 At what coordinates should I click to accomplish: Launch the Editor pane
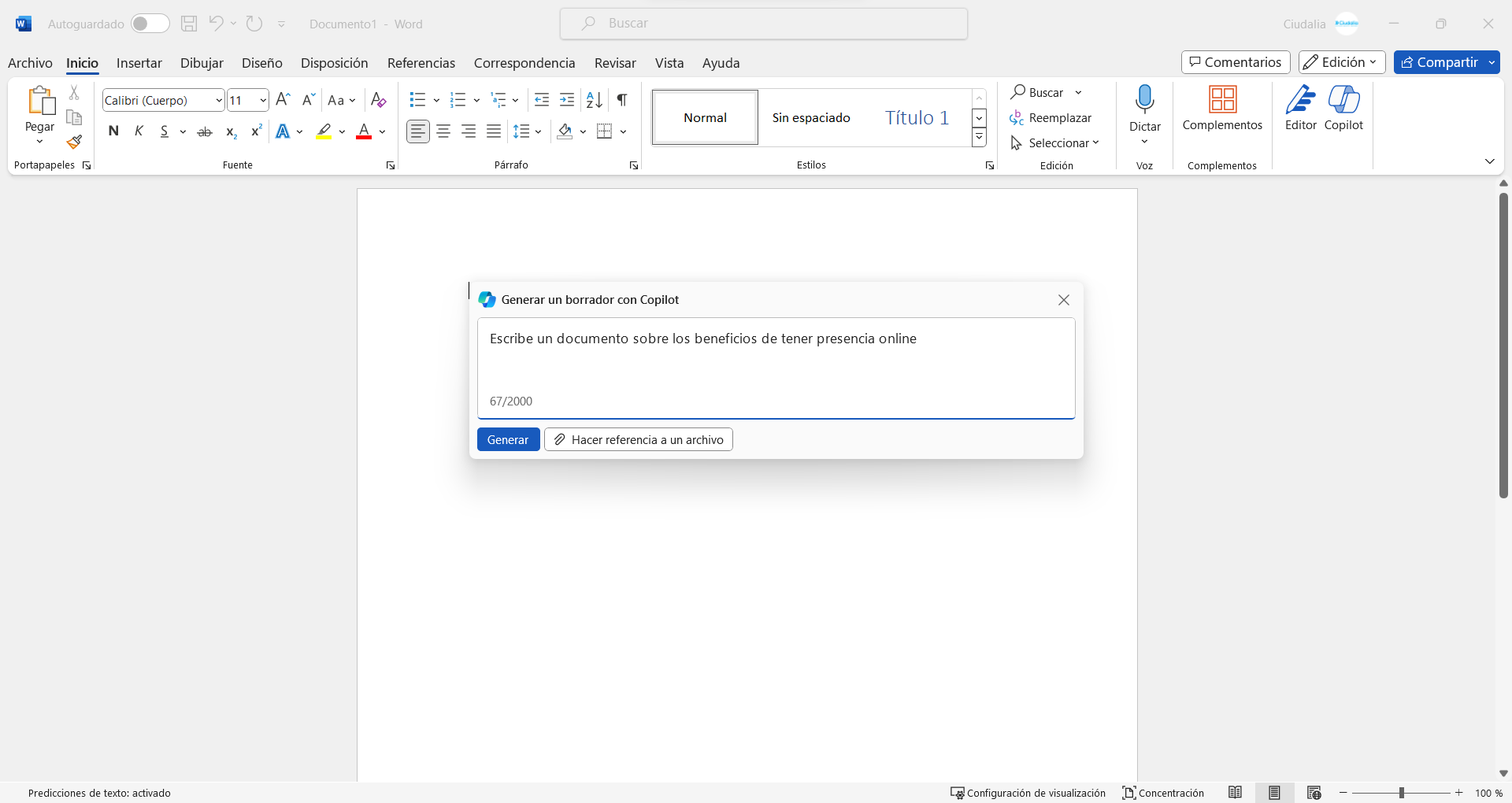pos(1299,110)
